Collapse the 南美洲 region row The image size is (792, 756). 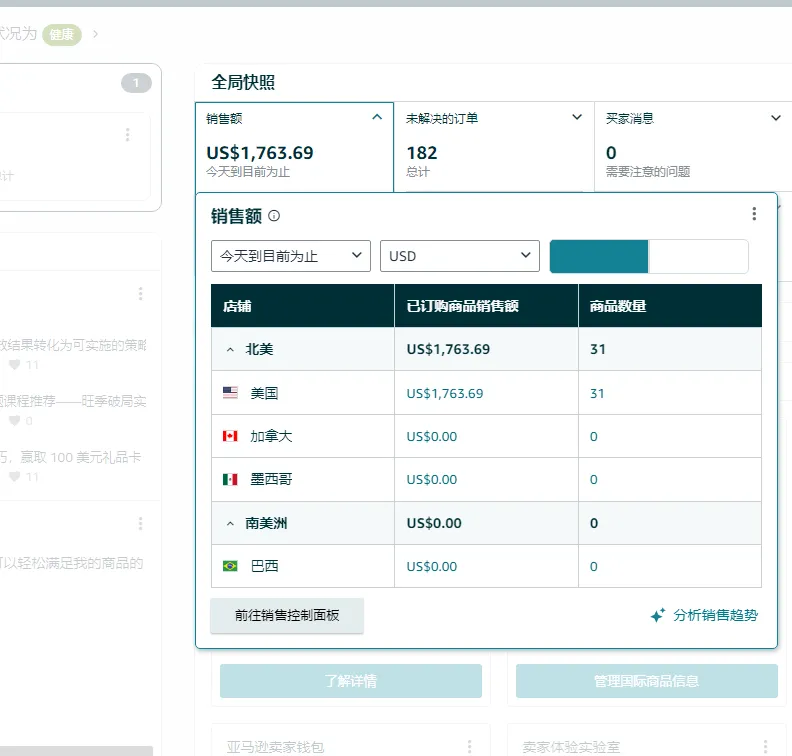coord(231,523)
